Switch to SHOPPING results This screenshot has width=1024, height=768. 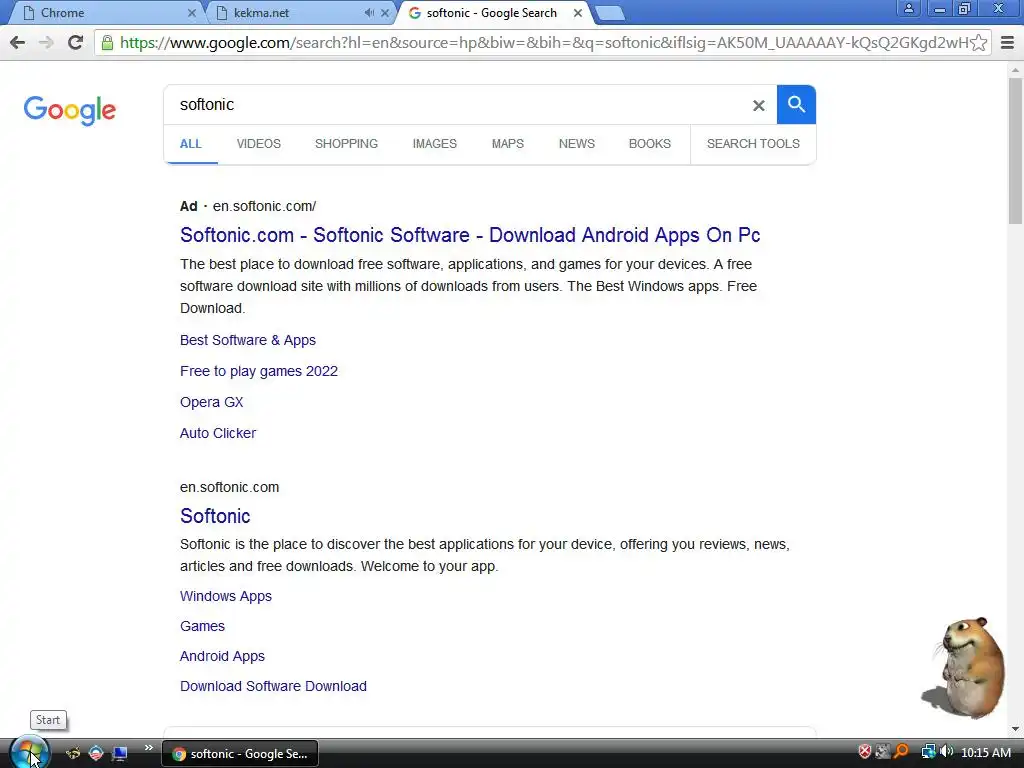346,144
